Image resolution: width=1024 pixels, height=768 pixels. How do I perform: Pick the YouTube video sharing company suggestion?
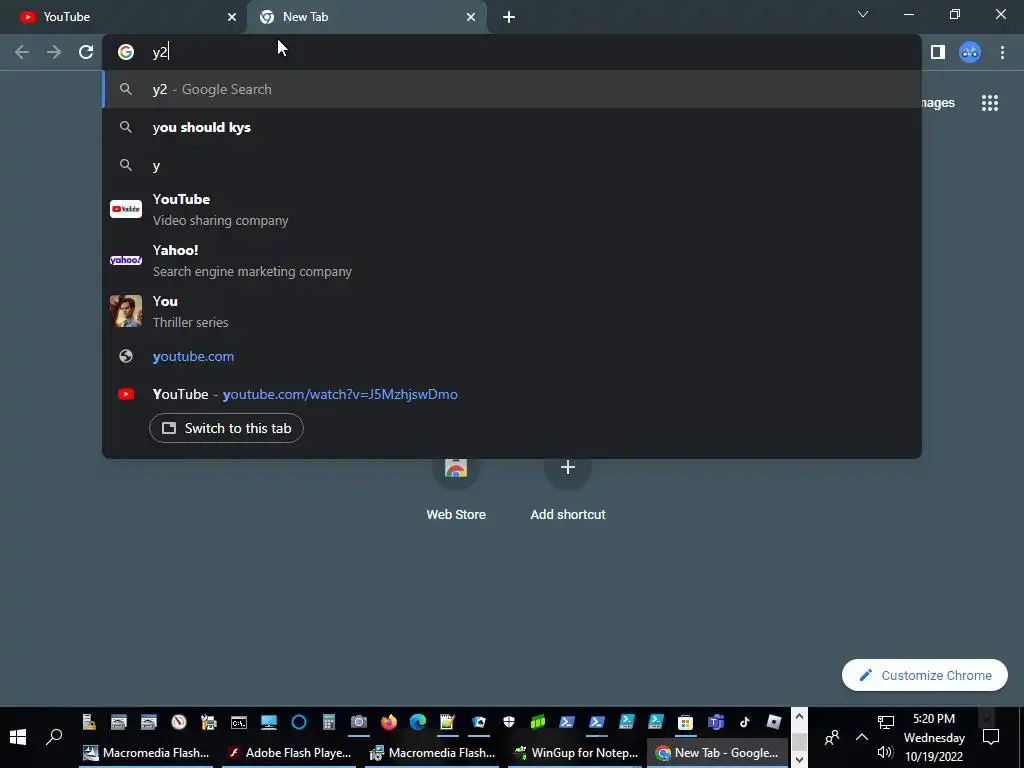point(512,209)
